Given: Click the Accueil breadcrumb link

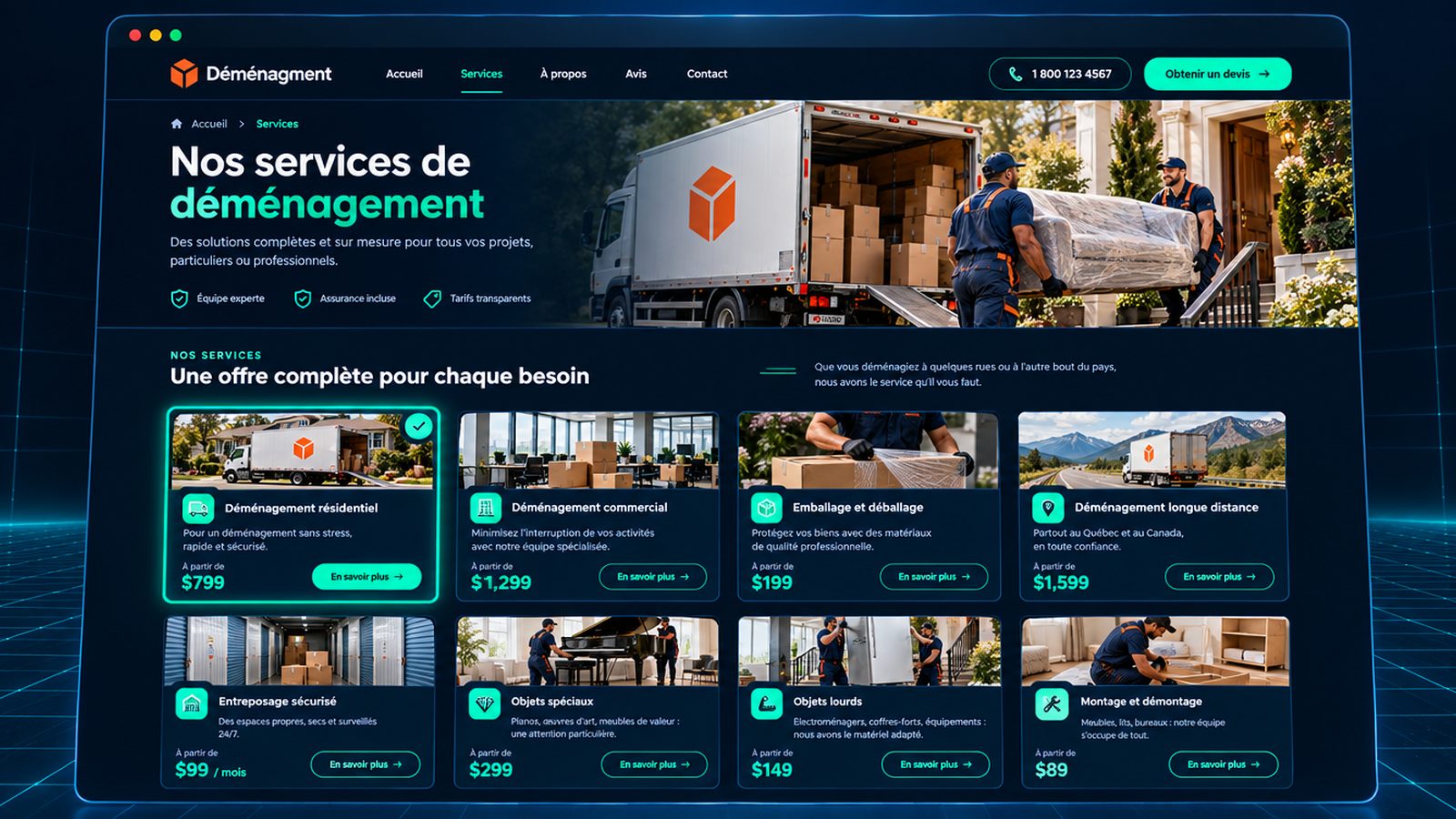Looking at the screenshot, I should point(209,124).
